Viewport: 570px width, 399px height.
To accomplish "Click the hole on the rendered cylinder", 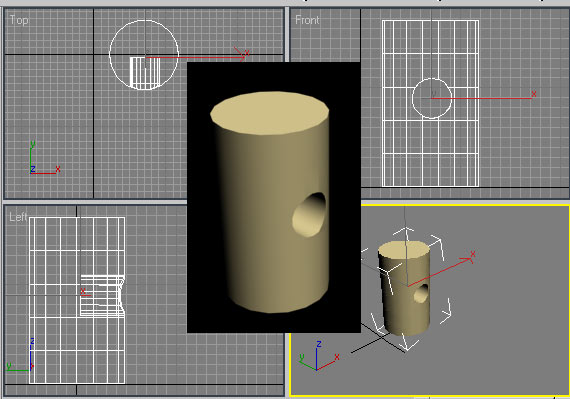I will tap(309, 215).
